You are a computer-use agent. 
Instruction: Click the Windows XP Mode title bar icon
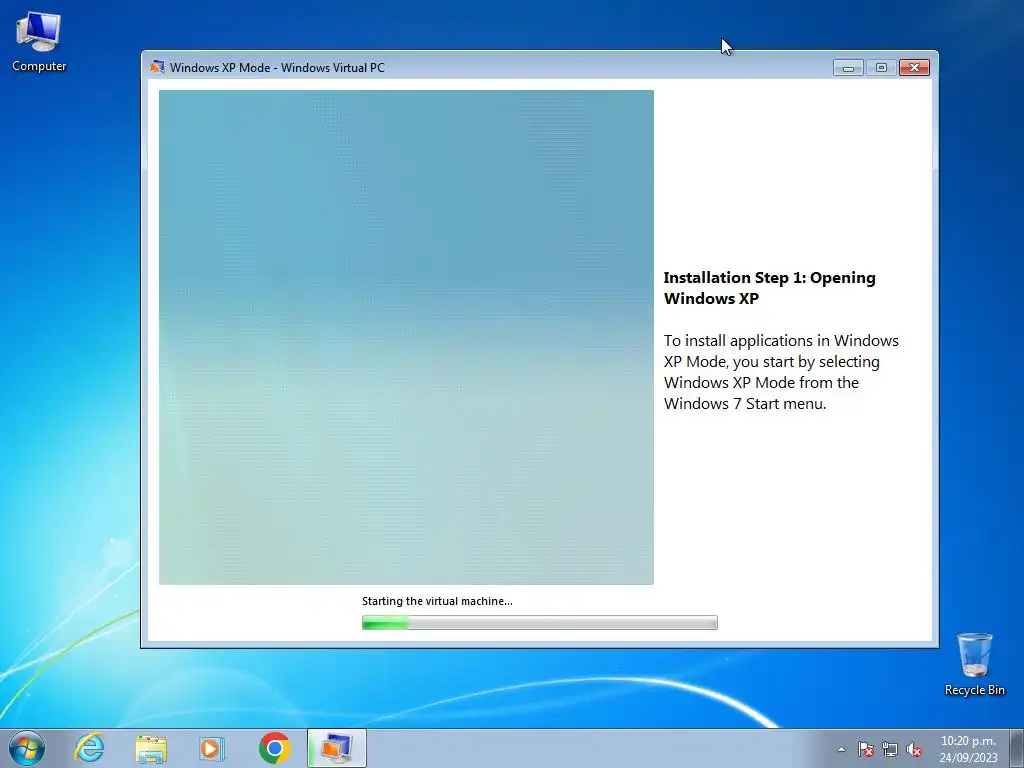[x=157, y=67]
